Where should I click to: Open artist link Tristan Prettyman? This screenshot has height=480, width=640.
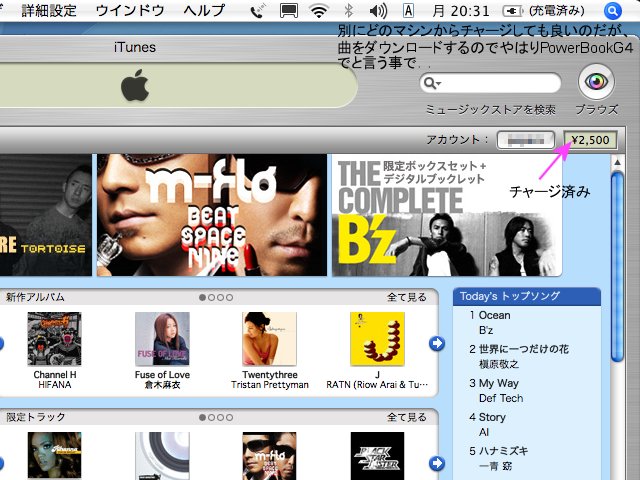click(270, 385)
